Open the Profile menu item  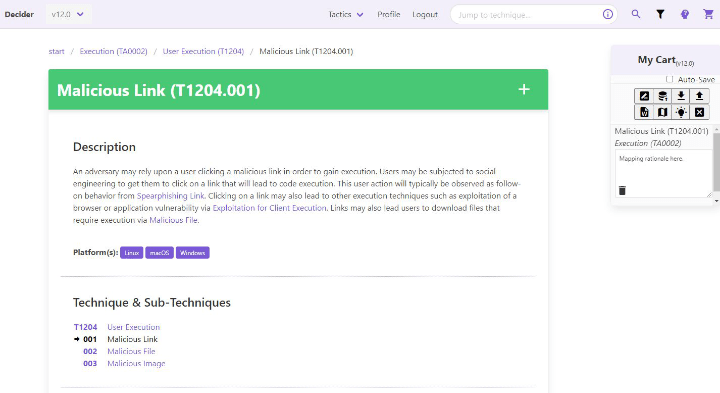pos(388,14)
